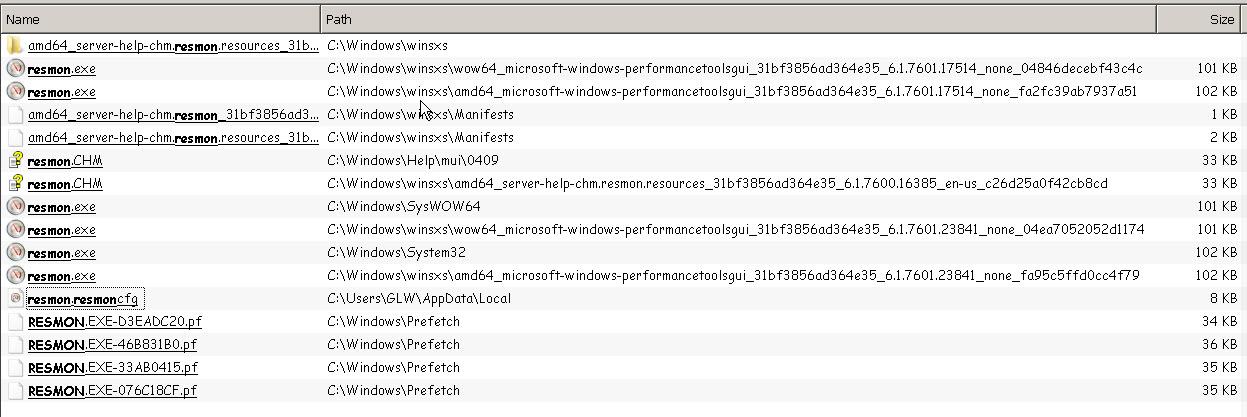Click the resmon.exe icon in the SysWOW64 row
Image resolution: width=1247 pixels, height=417 pixels.
[15, 207]
